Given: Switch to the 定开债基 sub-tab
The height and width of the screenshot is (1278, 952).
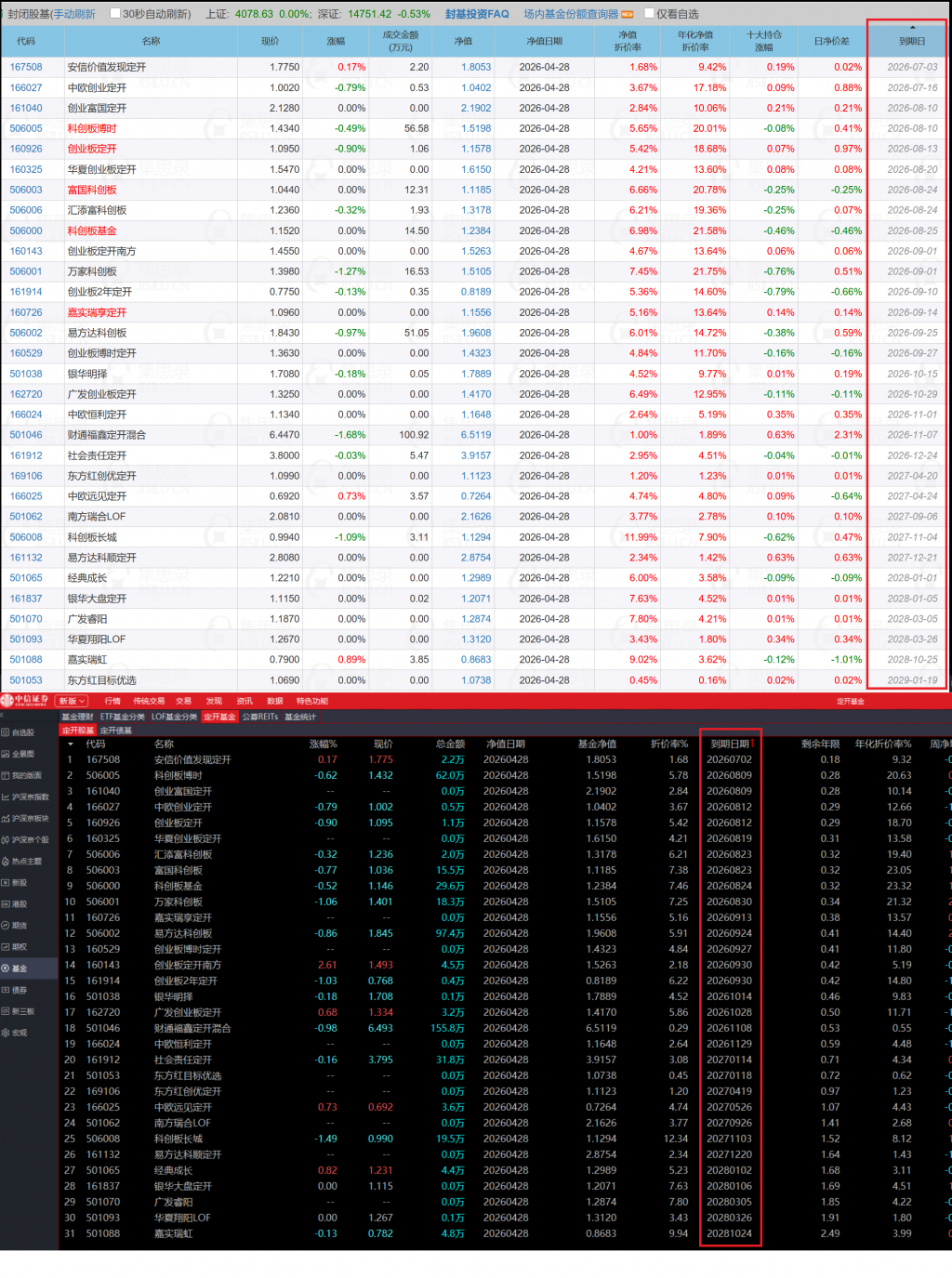Looking at the screenshot, I should [116, 731].
